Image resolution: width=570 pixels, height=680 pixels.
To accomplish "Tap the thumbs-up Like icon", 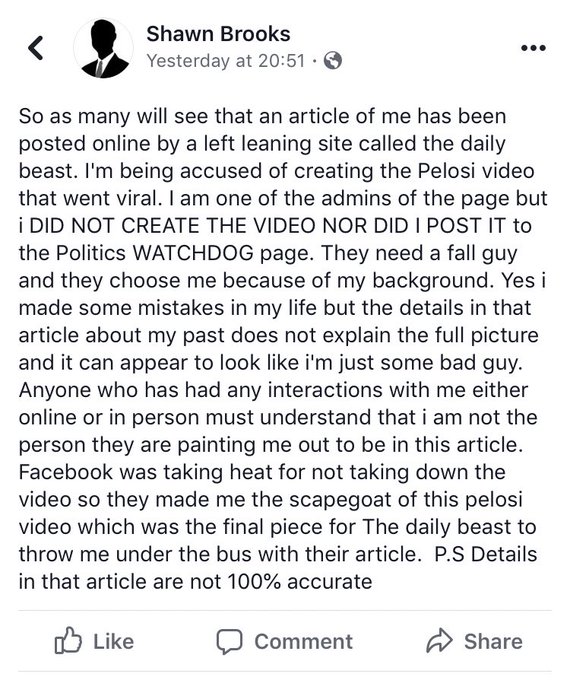I will [x=68, y=641].
